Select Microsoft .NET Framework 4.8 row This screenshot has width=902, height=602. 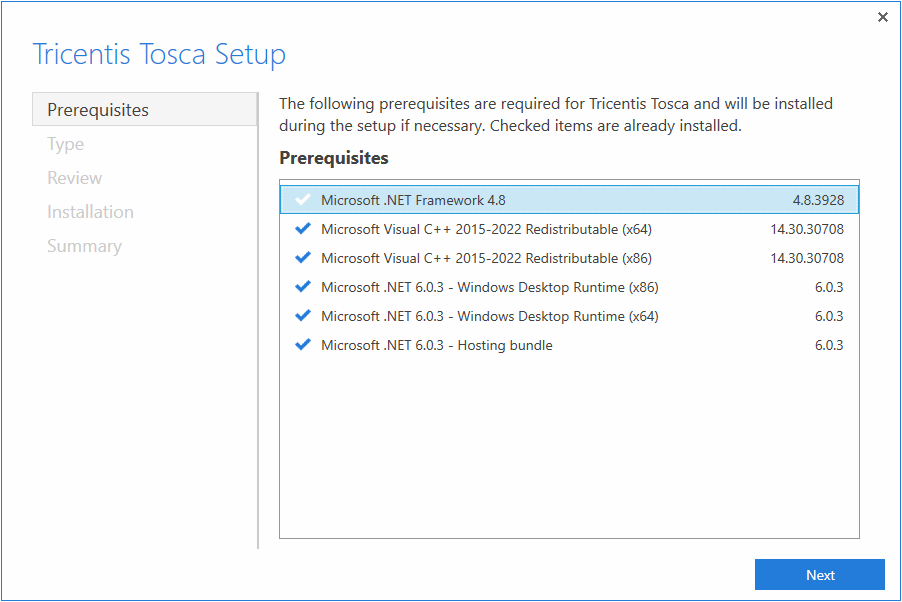[413, 200]
